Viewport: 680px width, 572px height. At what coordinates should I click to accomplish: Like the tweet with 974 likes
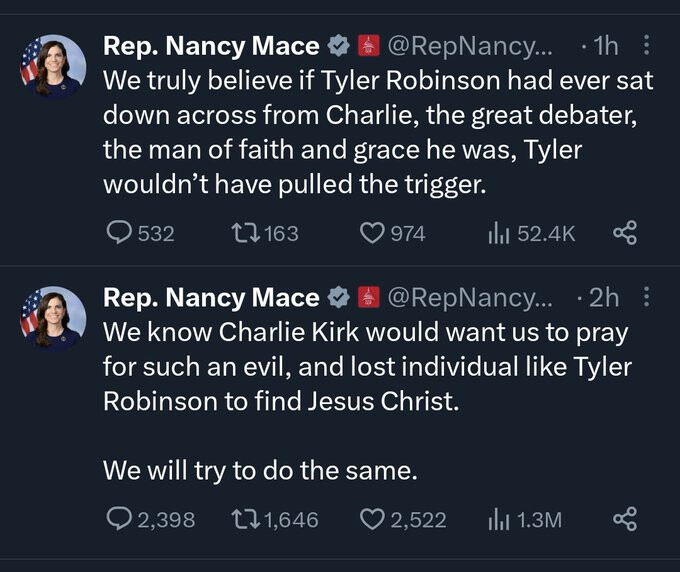373,233
